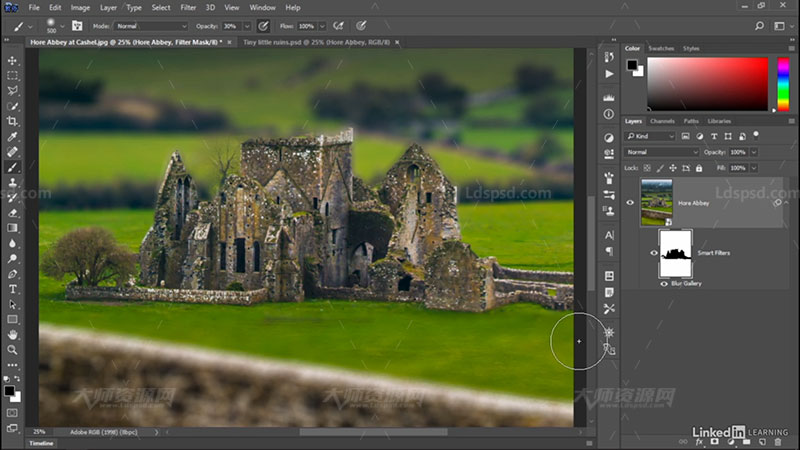Toggle layer filter on/off switch
Viewport: 800px width, 450px height.
coord(756,135)
